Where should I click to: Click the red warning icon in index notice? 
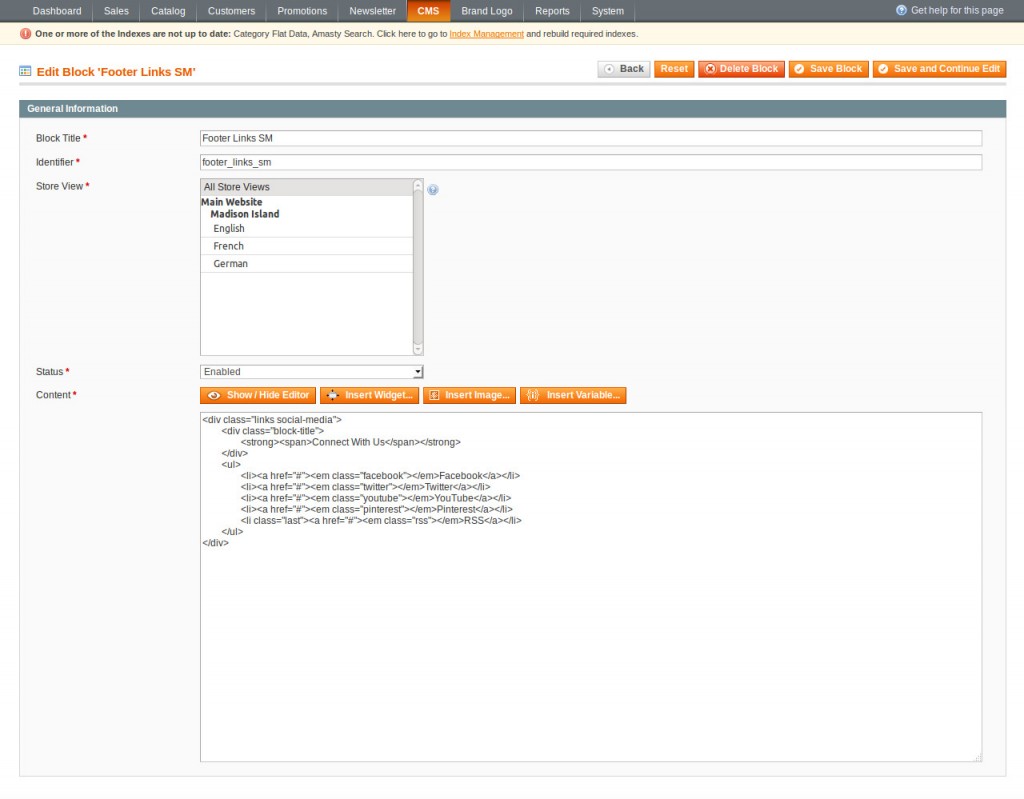tap(25, 34)
